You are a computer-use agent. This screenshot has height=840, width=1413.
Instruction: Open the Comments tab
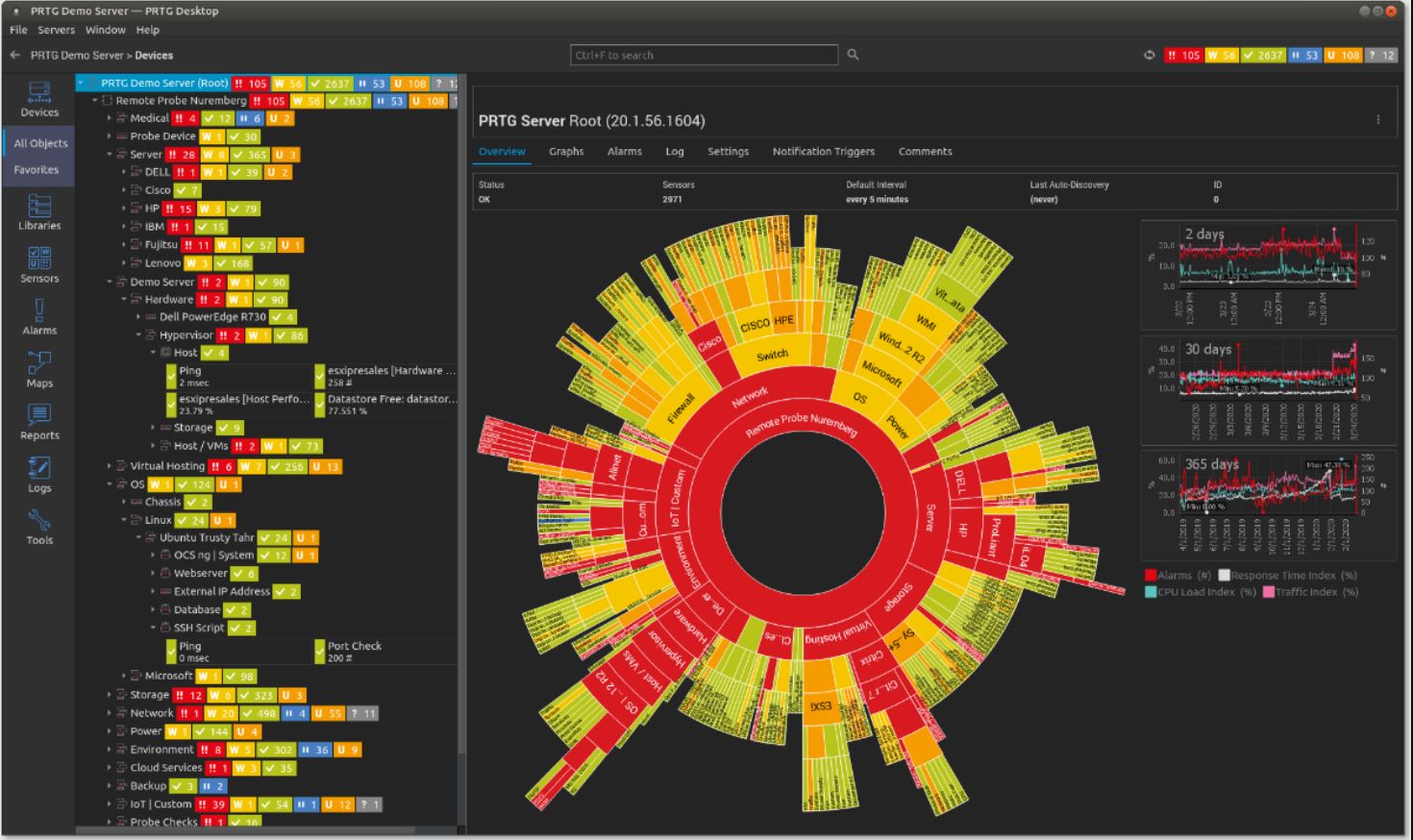click(925, 152)
